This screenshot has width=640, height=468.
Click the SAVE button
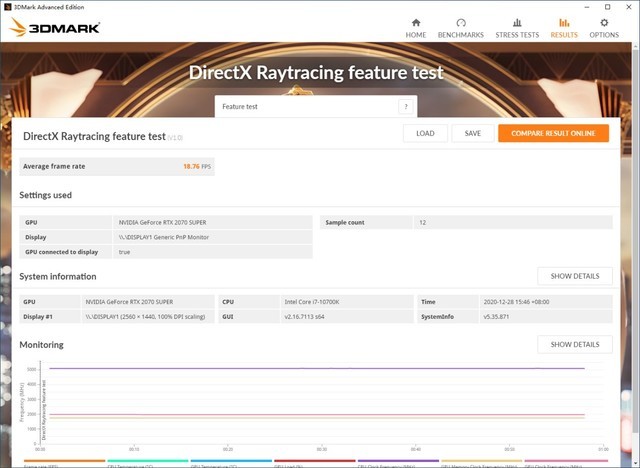click(473, 133)
